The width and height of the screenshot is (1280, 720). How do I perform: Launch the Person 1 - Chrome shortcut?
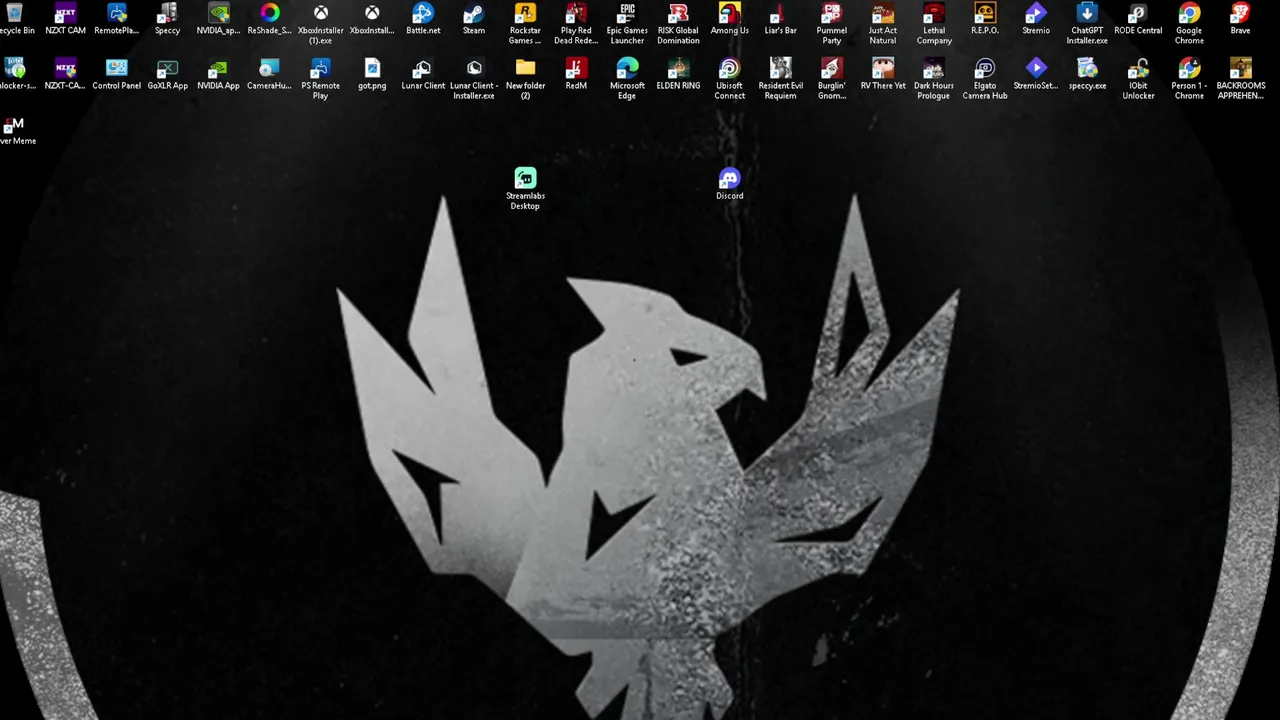point(1189,68)
